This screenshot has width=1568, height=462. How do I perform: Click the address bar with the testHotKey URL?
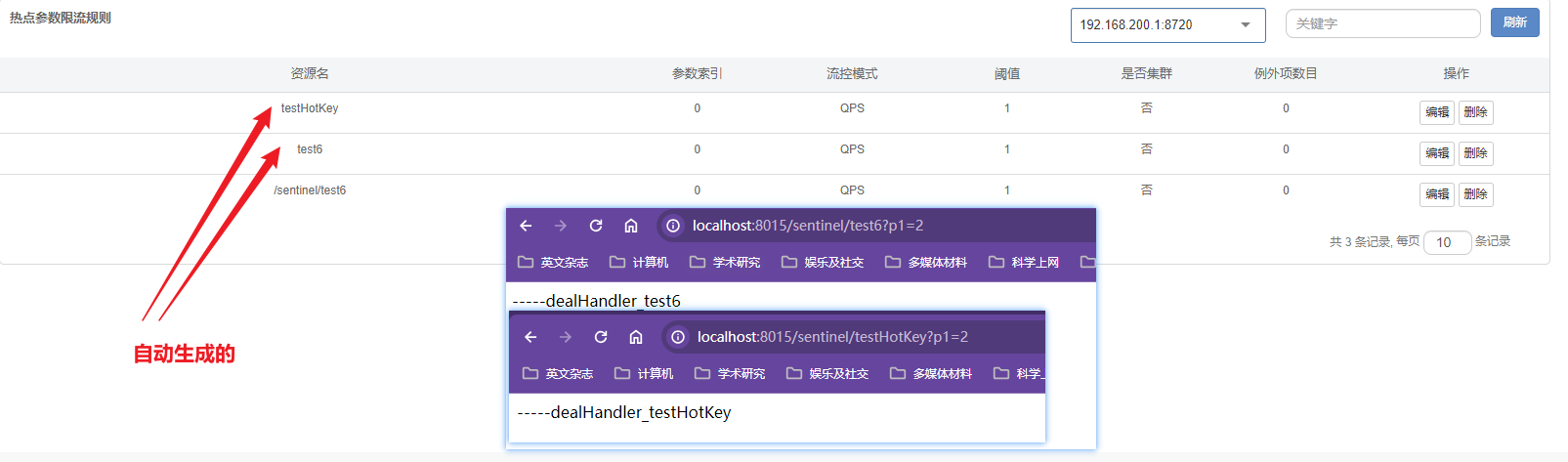click(850, 337)
